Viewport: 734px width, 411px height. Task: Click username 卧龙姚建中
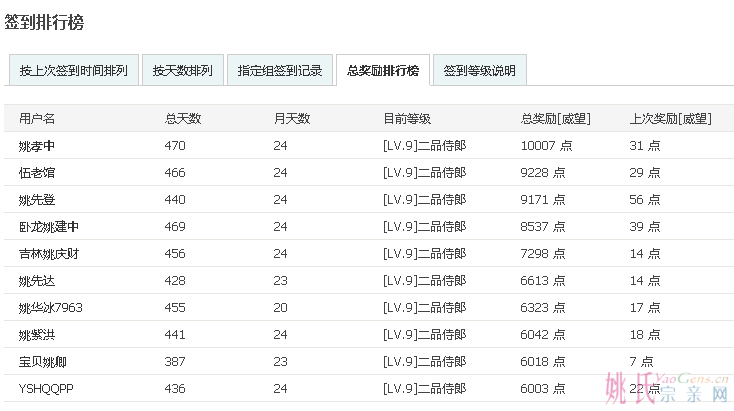point(49,227)
